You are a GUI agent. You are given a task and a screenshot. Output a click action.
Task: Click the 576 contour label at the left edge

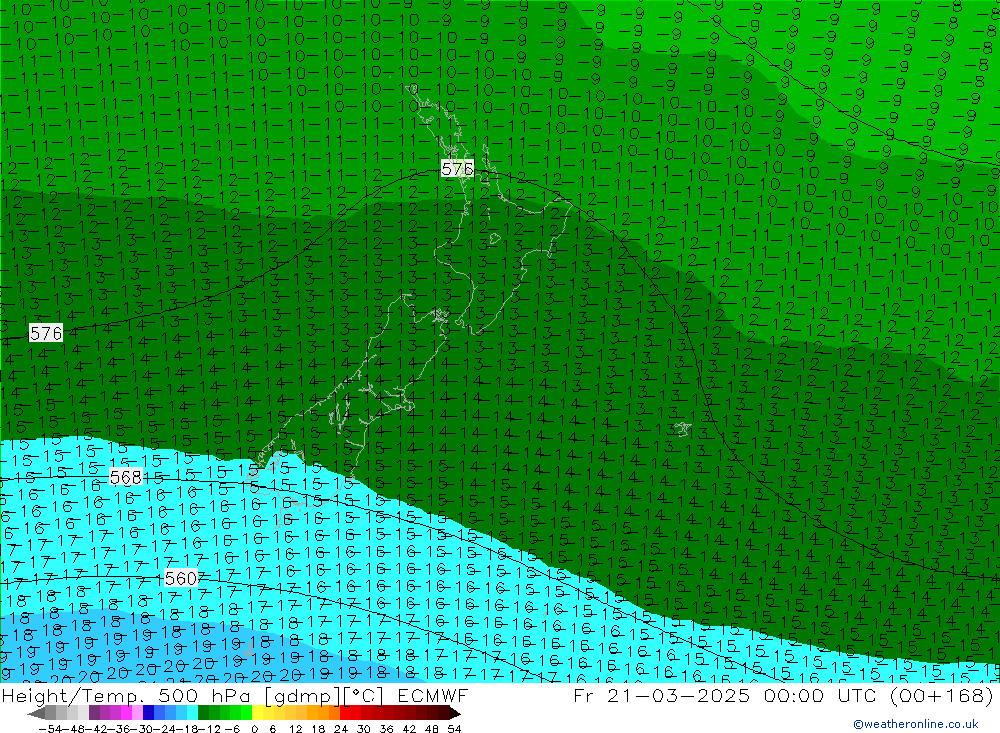coord(46,333)
